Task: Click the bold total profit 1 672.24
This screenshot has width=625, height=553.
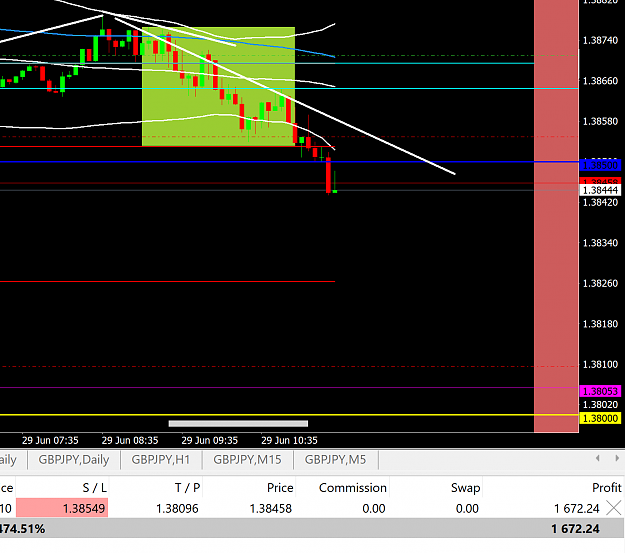Action: 576,529
